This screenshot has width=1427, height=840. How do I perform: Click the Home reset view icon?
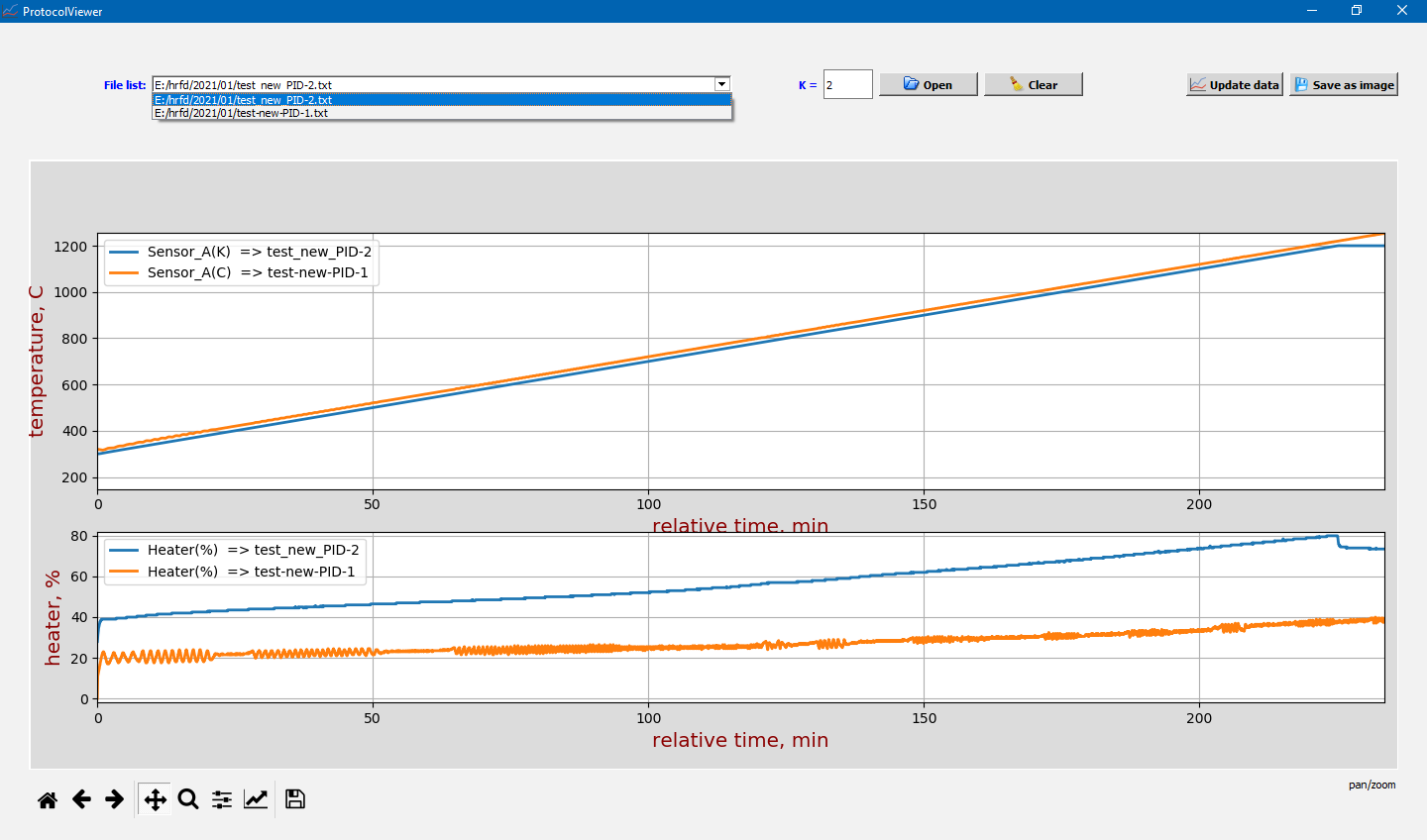(x=47, y=799)
